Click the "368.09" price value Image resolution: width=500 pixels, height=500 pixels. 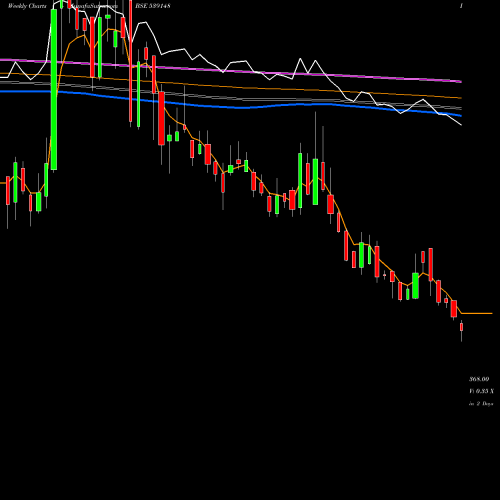click(479, 379)
